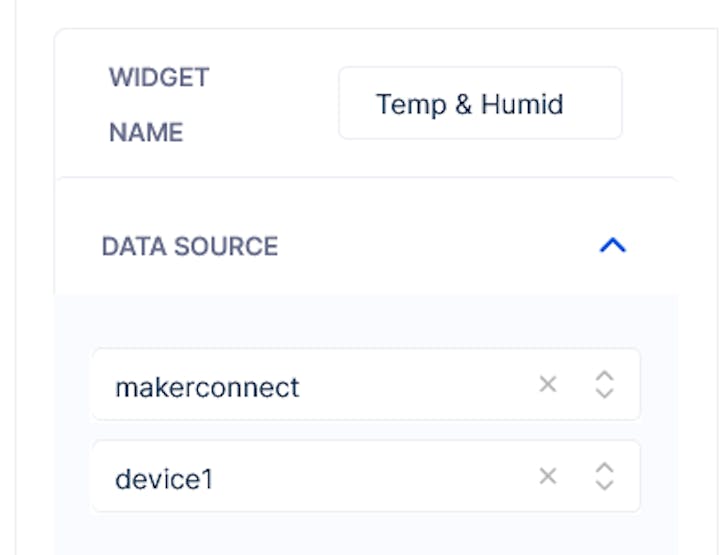The height and width of the screenshot is (555, 720).
Task: Select the 'makerconnect' text in the first selector
Action: [207, 387]
